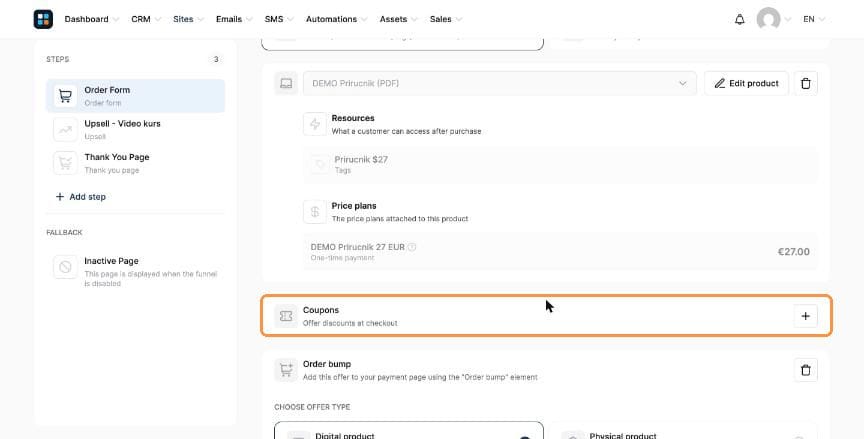Click the Upsell trend icon
The width and height of the screenshot is (864, 439).
click(65, 129)
